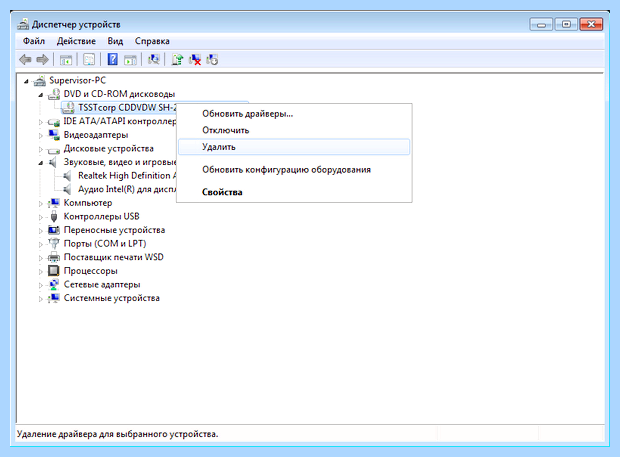Select the Сетевые адаптеры network icon
The width and height of the screenshot is (620, 457).
point(54,285)
